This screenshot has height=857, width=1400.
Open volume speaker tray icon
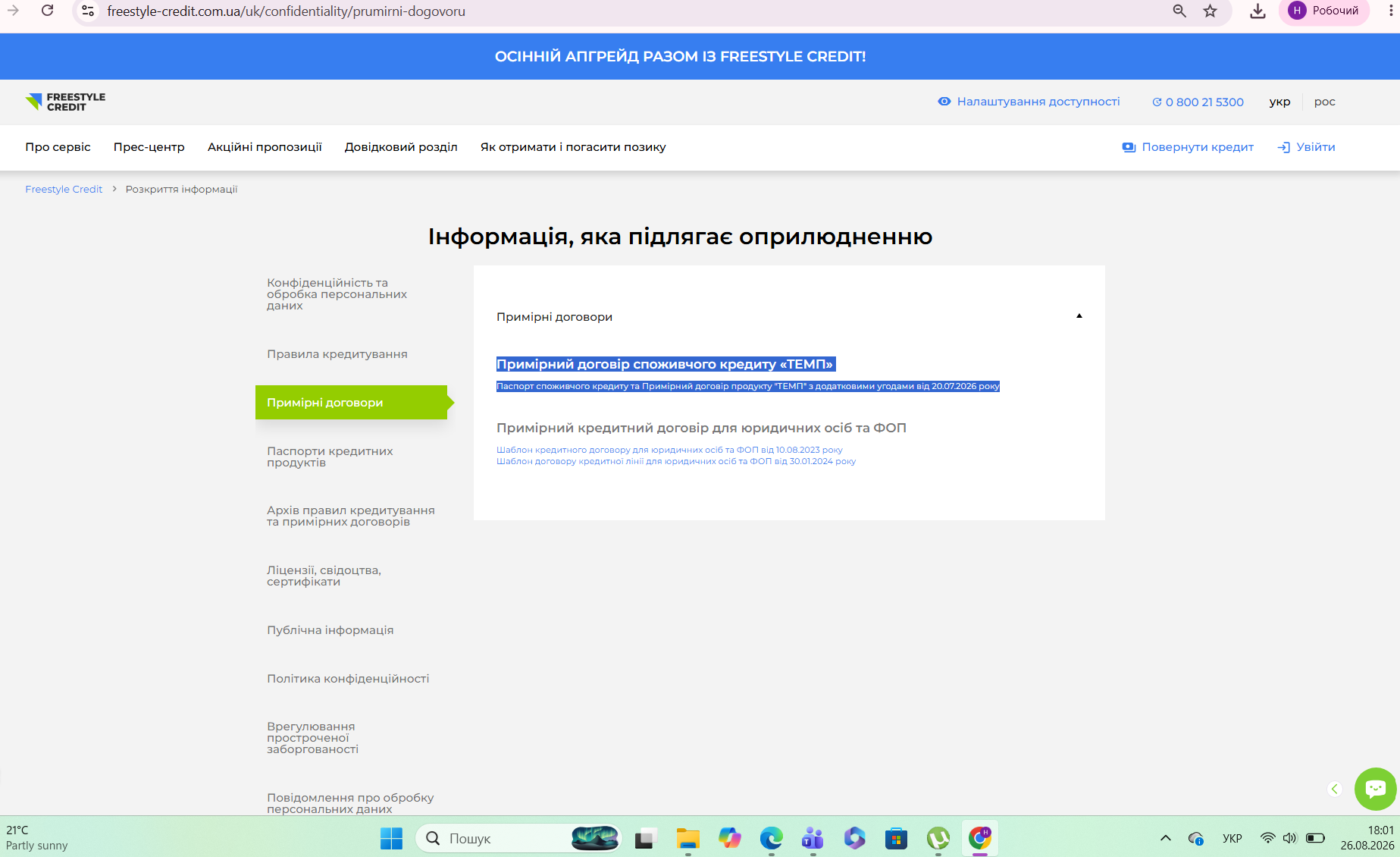[1289, 838]
